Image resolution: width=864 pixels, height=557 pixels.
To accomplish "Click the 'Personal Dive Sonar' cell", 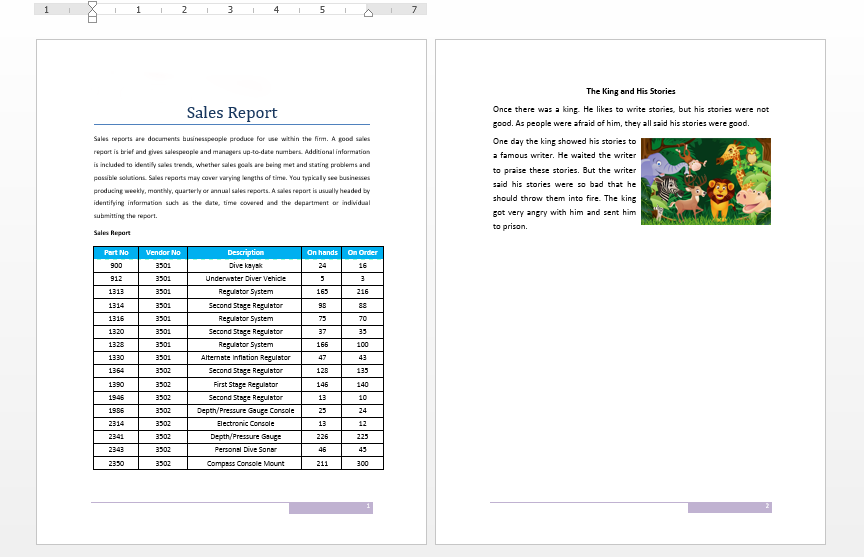I will click(x=245, y=450).
